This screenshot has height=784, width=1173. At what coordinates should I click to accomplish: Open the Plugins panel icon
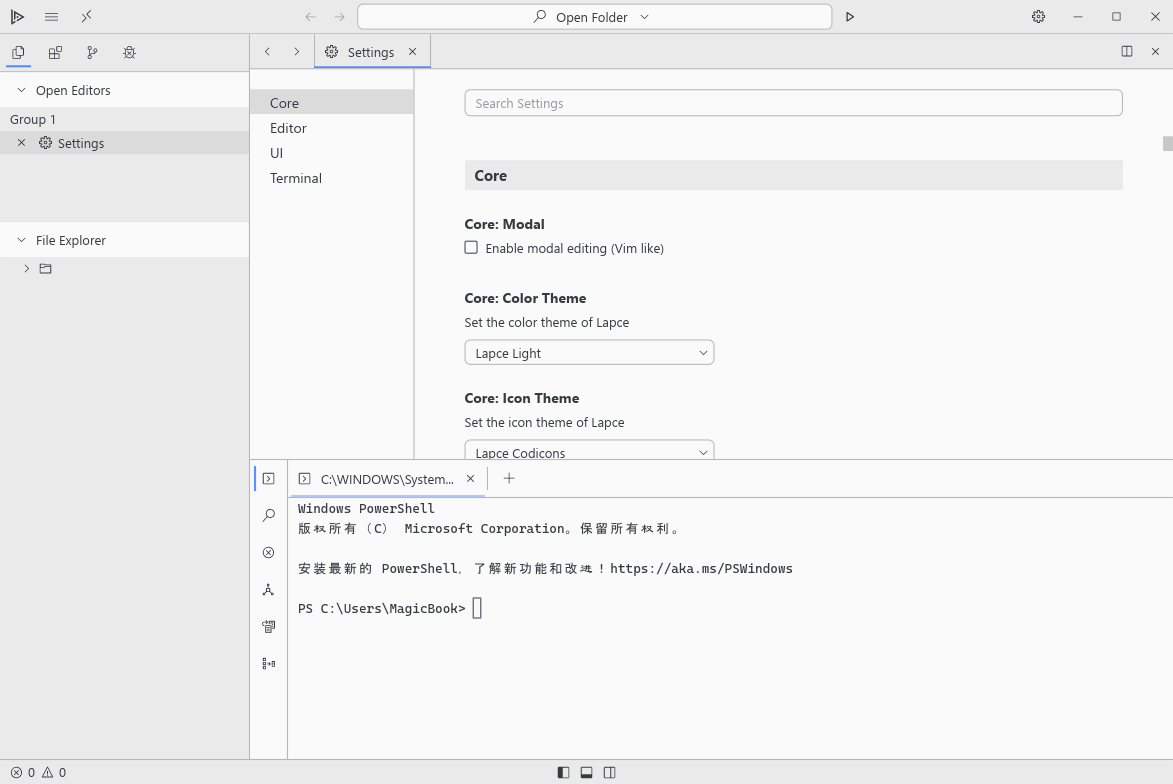tap(55, 52)
